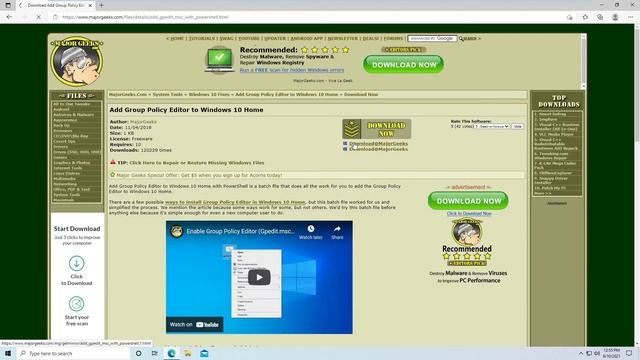640x360 pixels.
Task: Play the YouTube video
Action: coord(259,277)
